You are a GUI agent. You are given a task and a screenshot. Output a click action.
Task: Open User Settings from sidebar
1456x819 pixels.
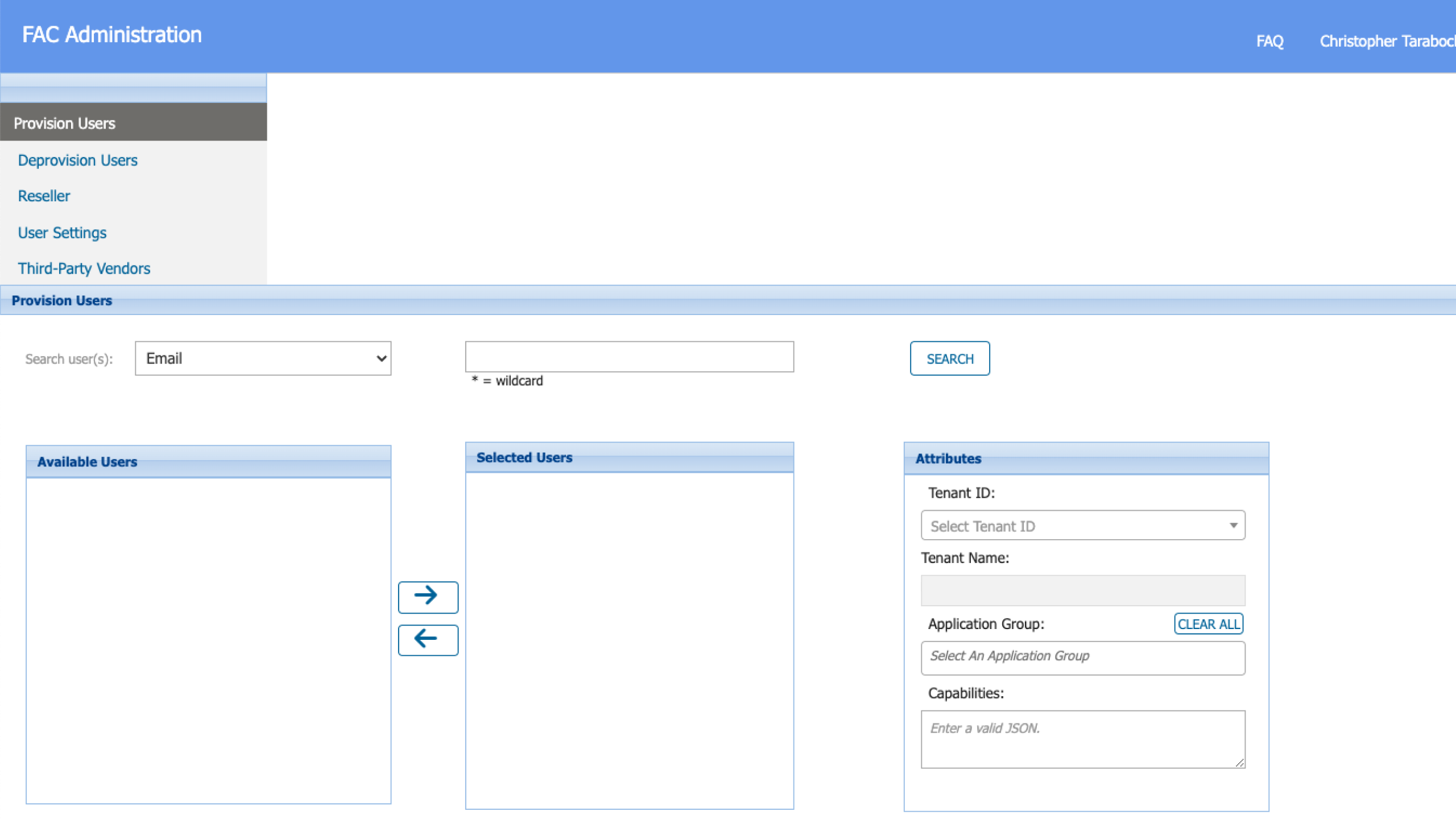pyautogui.click(x=62, y=233)
